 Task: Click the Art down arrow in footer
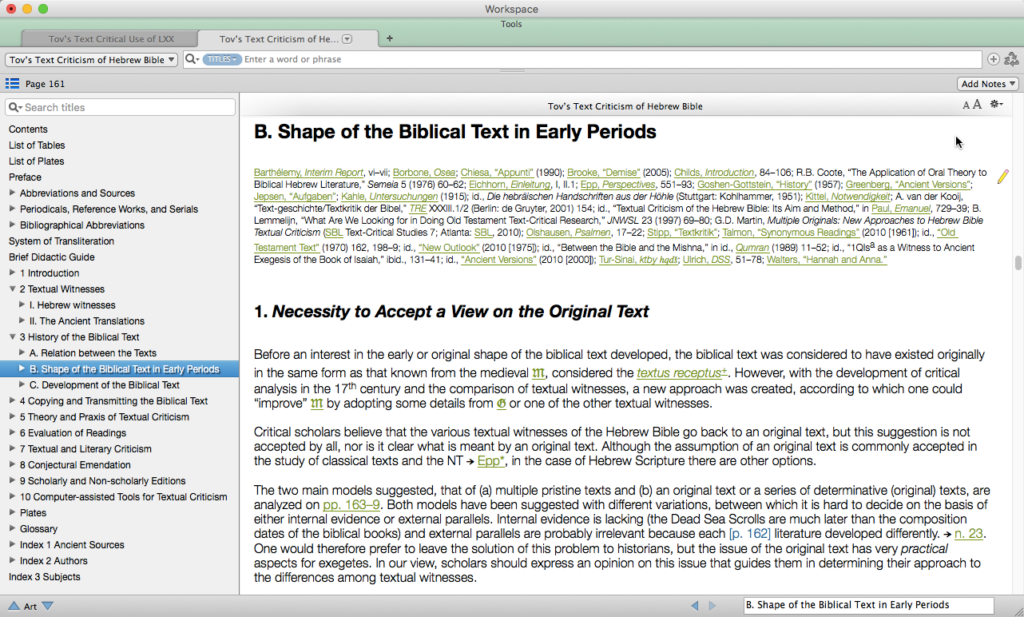47,605
